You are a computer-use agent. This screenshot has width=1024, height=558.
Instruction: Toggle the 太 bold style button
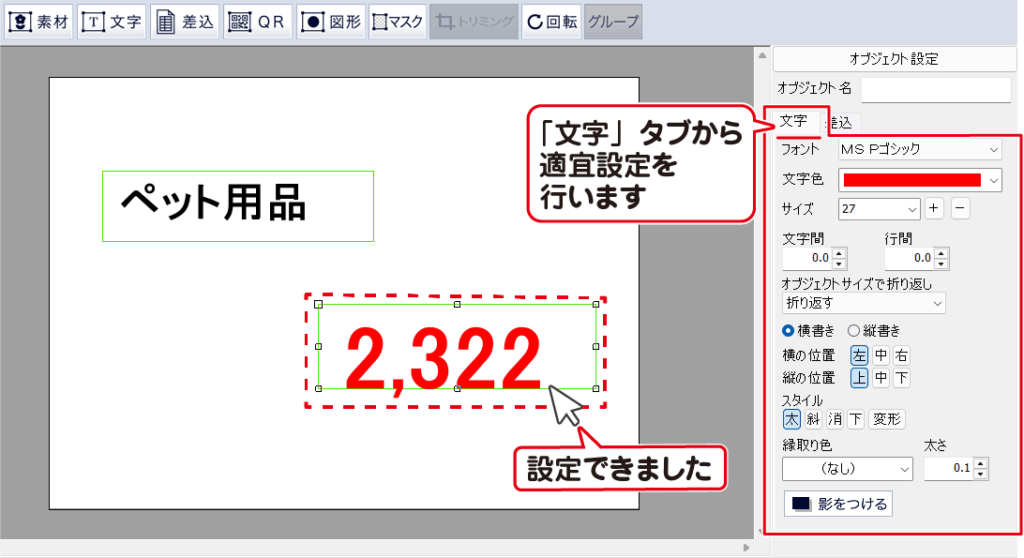(x=792, y=419)
